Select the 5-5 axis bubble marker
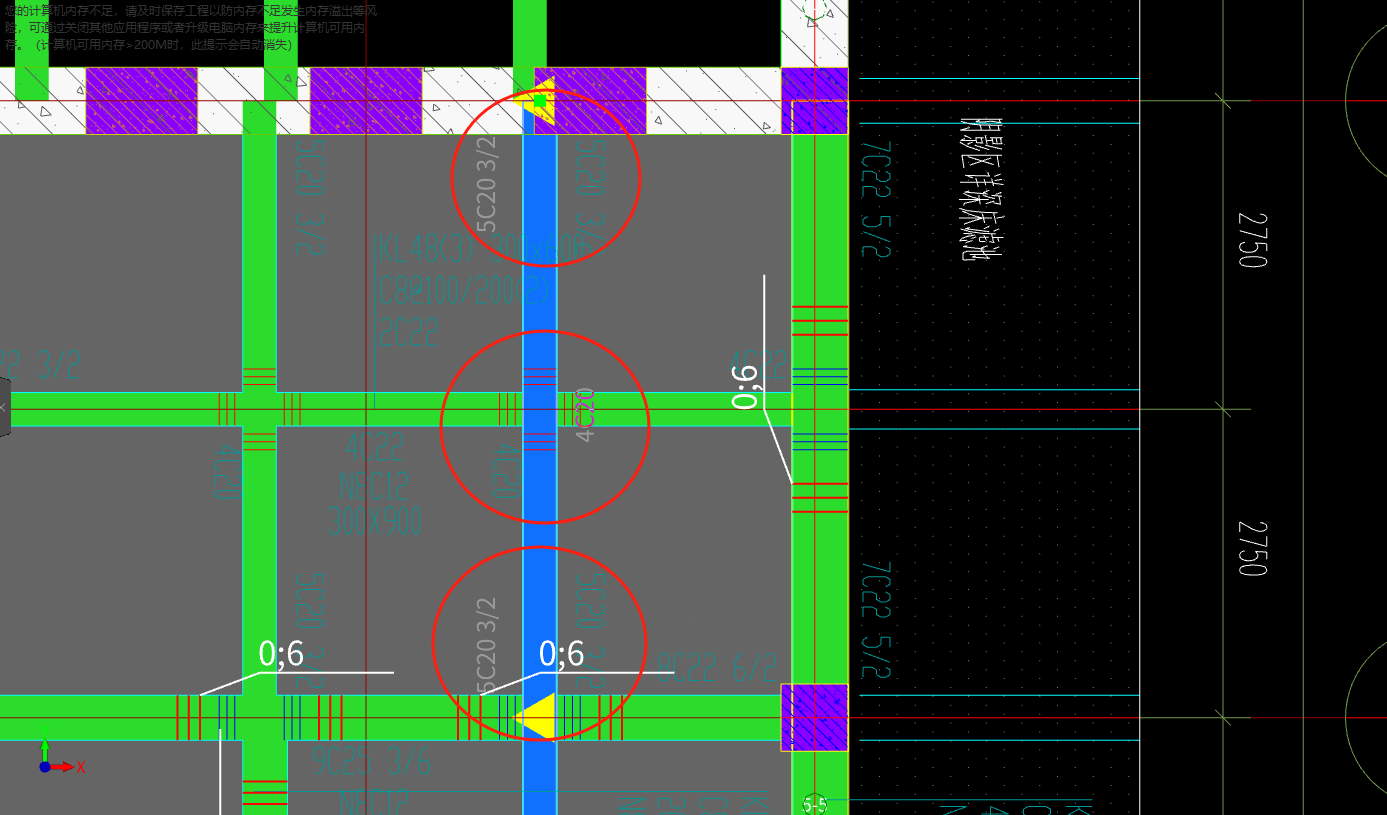This screenshot has width=1387, height=815. coord(815,804)
